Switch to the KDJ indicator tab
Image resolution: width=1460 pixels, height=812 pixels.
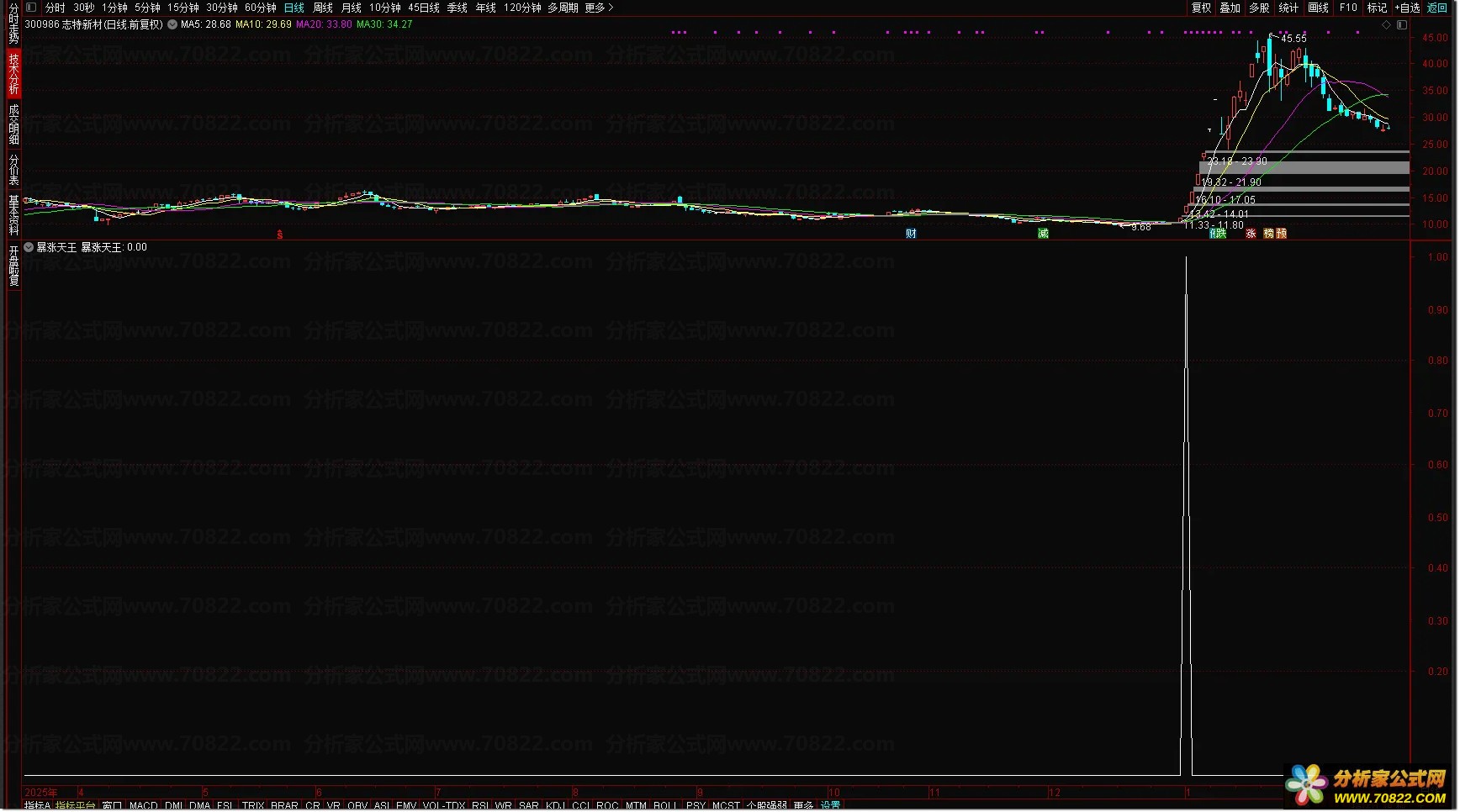(x=555, y=805)
